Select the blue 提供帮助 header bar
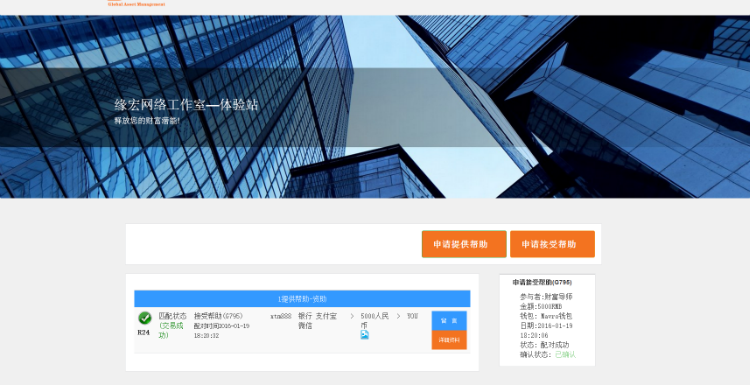Image resolution: width=750 pixels, height=385 pixels. pos(302,298)
